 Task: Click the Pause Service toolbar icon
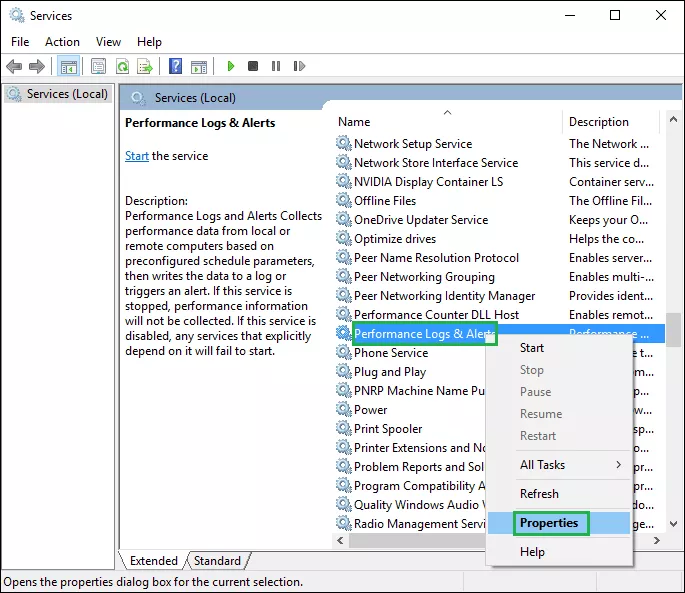tap(276, 66)
